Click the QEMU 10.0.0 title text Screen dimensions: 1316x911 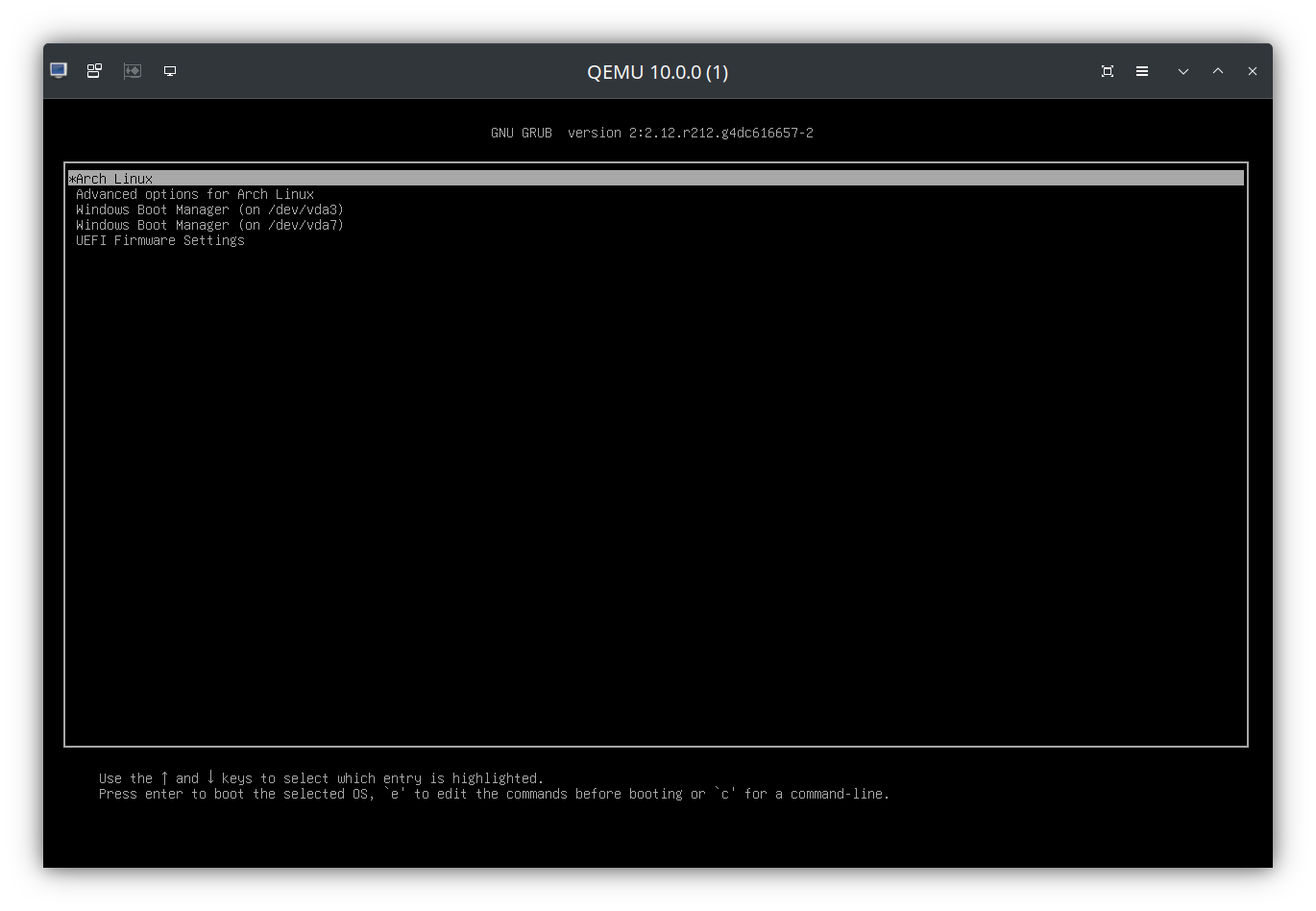click(x=657, y=71)
